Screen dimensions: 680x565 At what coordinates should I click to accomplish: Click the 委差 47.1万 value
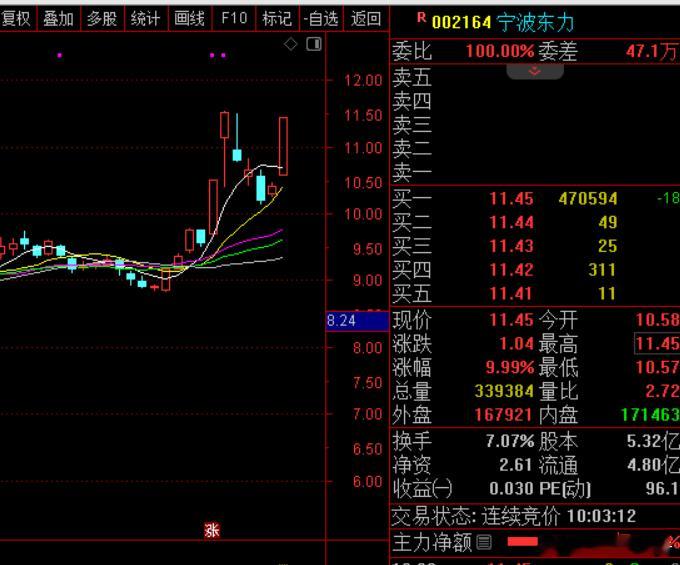[652, 52]
